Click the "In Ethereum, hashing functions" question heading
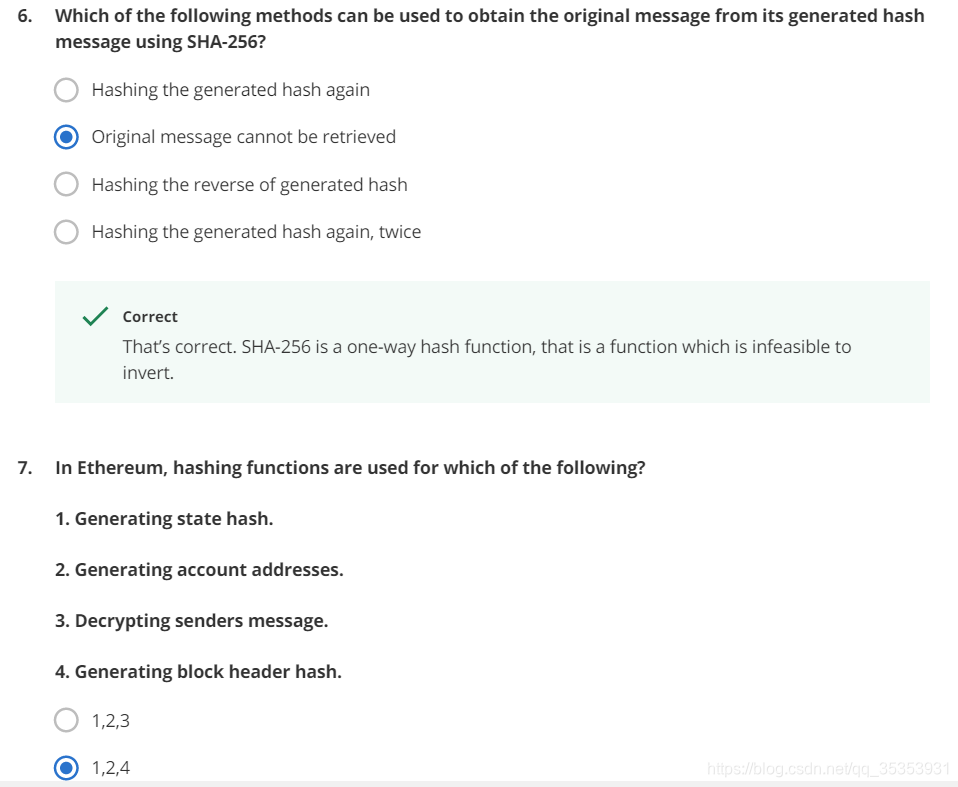Viewport: 958px width, 787px height. pyautogui.click(x=350, y=467)
